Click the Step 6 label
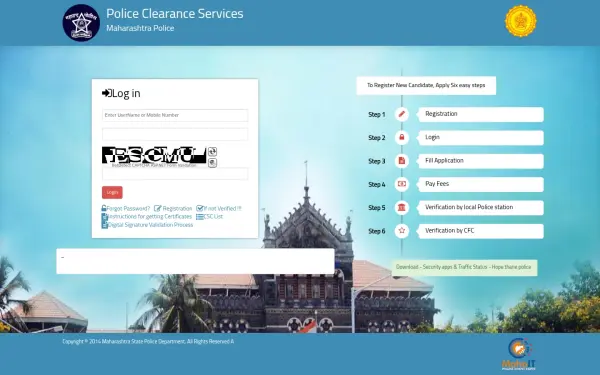Viewport: 600px width, 375px height. pyautogui.click(x=377, y=231)
